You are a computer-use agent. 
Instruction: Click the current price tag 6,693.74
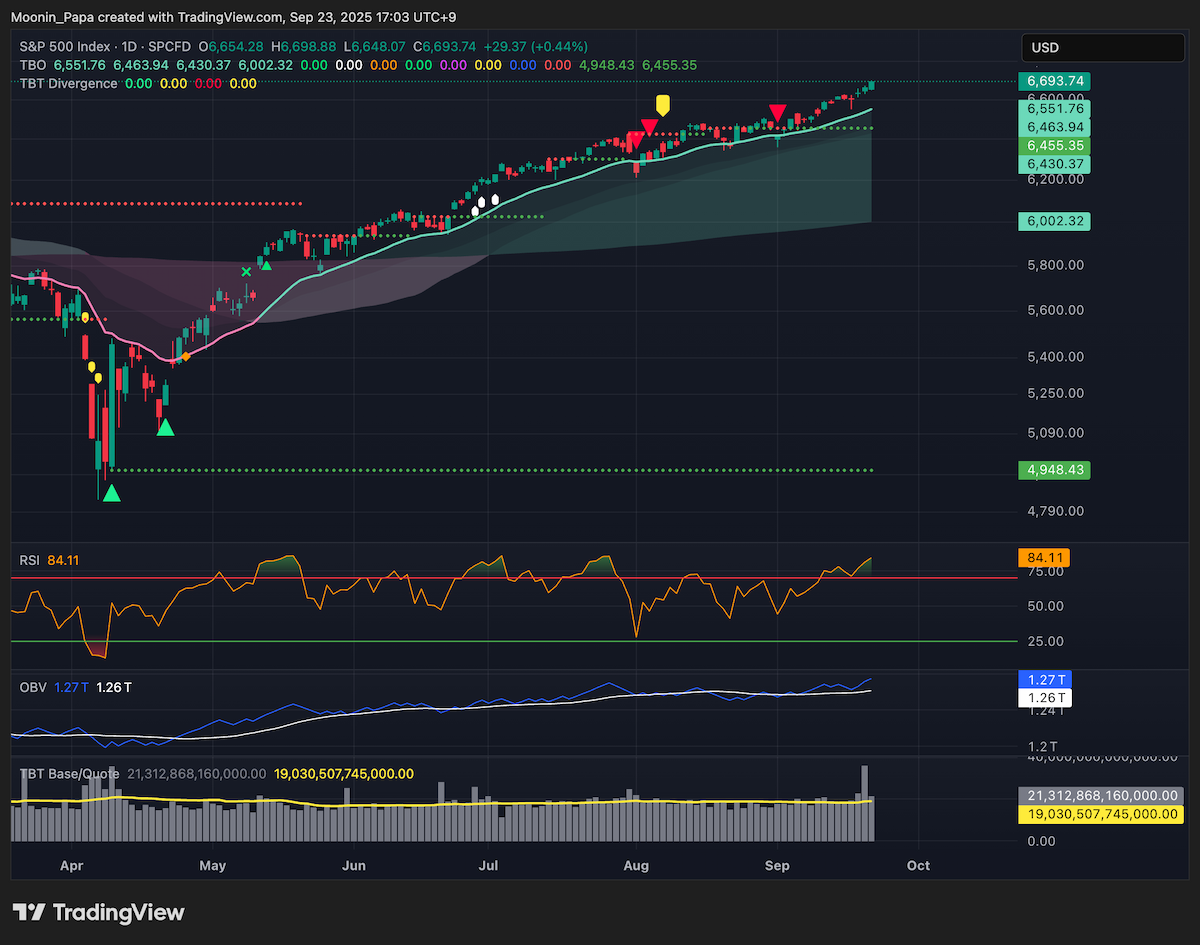pyautogui.click(x=1054, y=81)
